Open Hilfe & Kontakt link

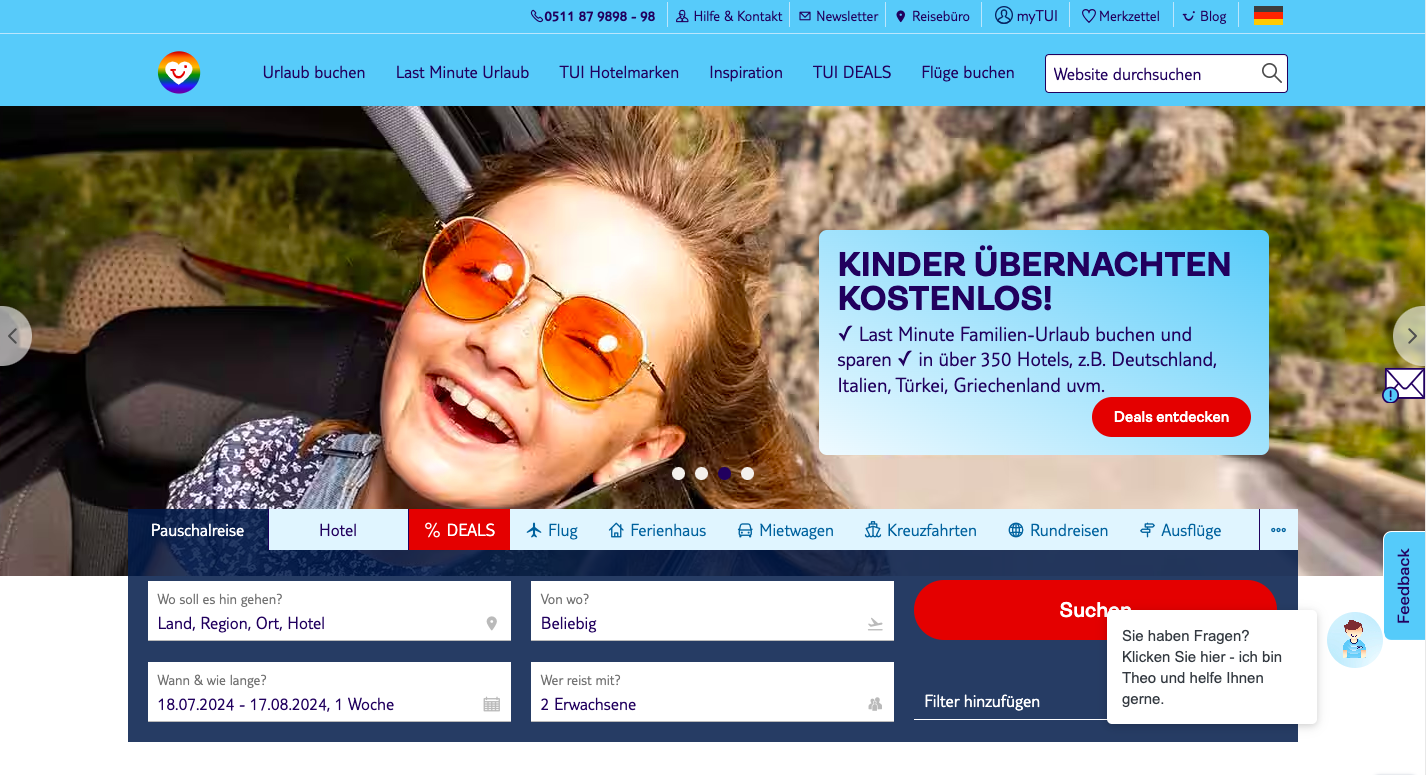729,16
